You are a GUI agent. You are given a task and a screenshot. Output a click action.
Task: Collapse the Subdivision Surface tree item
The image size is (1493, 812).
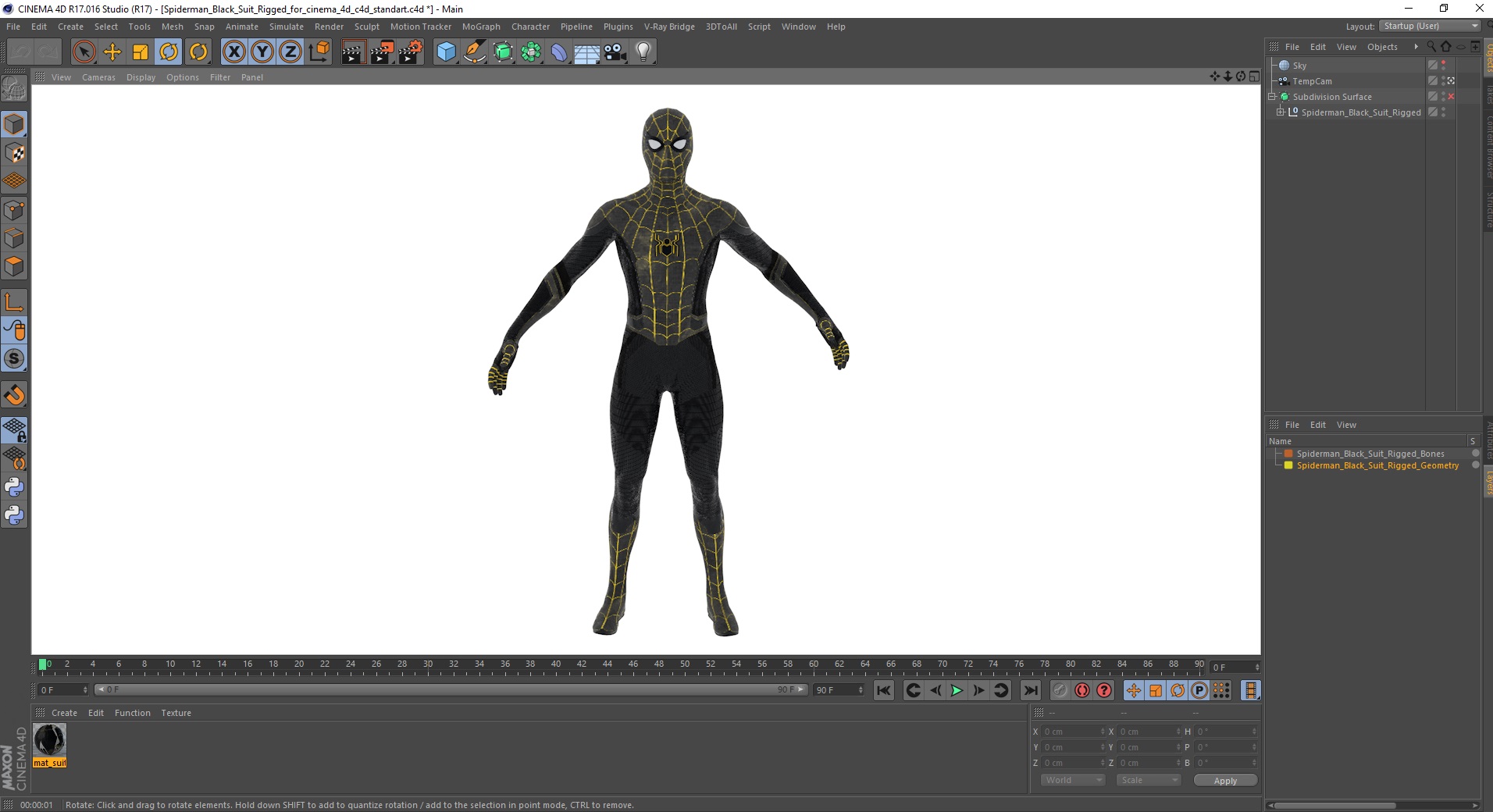click(1272, 97)
